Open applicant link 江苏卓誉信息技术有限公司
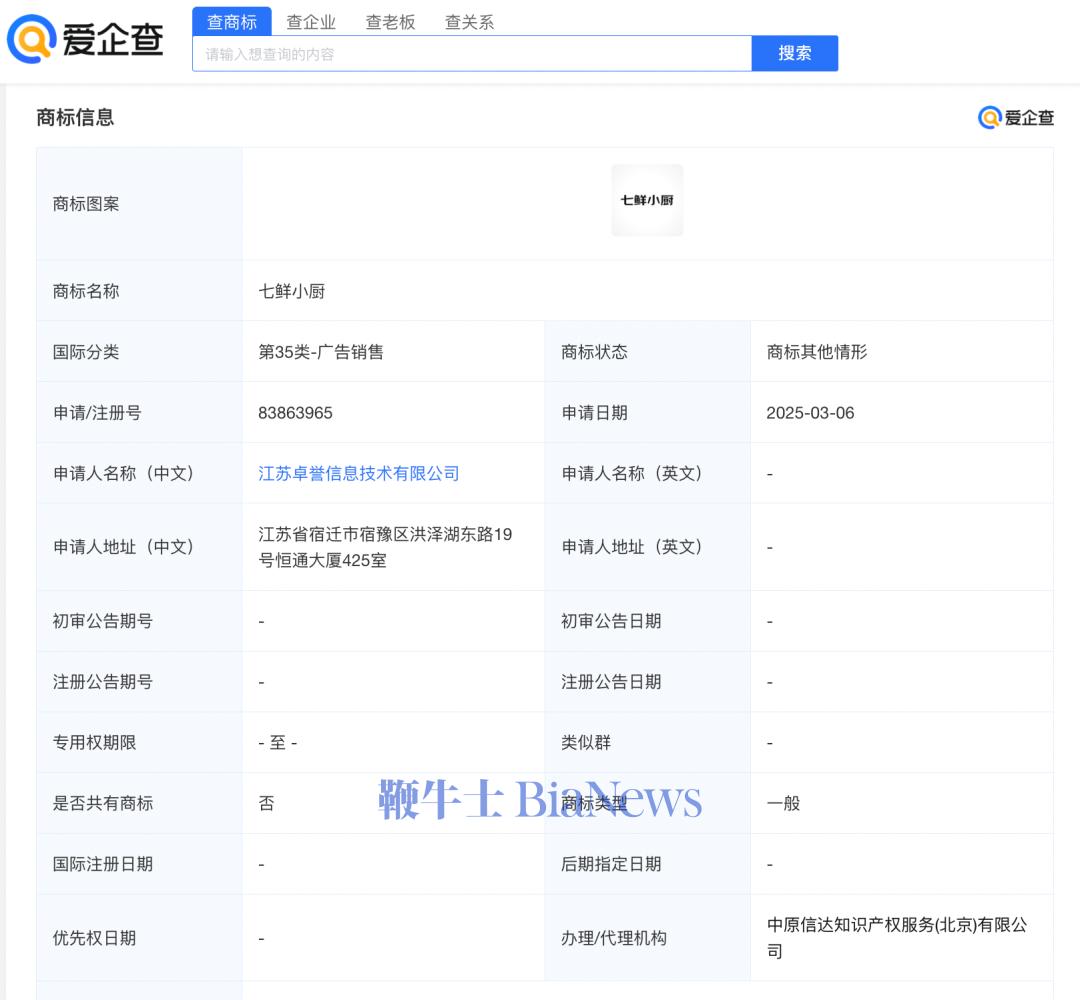 359,473
